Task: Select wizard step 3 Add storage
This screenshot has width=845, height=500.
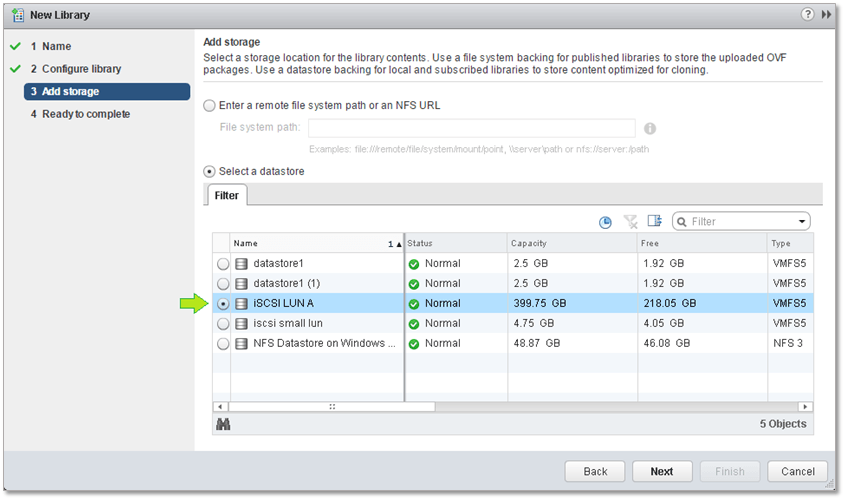Action: pyautogui.click(x=107, y=92)
